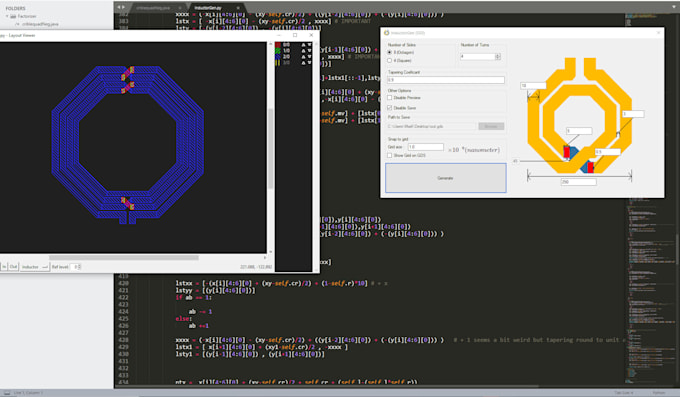
Task: Enable the Disable Preview checkbox
Action: tap(389, 98)
